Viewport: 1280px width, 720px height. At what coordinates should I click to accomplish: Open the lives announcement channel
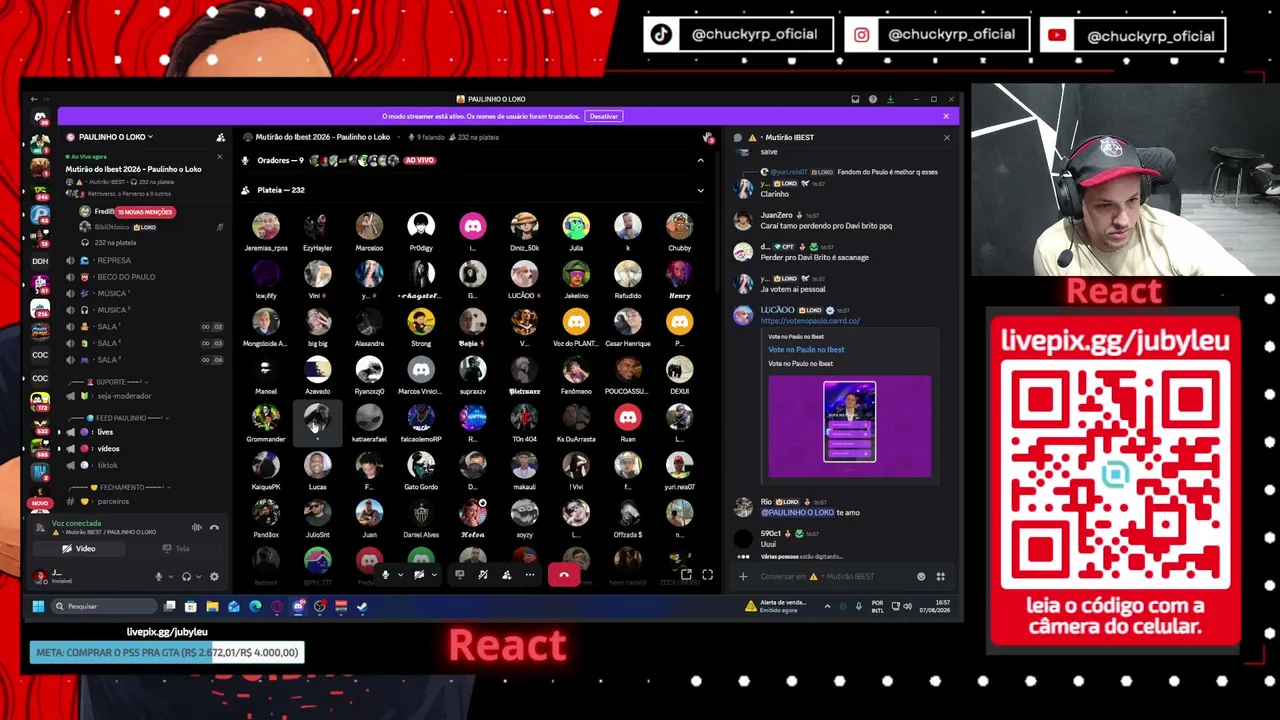(105, 432)
